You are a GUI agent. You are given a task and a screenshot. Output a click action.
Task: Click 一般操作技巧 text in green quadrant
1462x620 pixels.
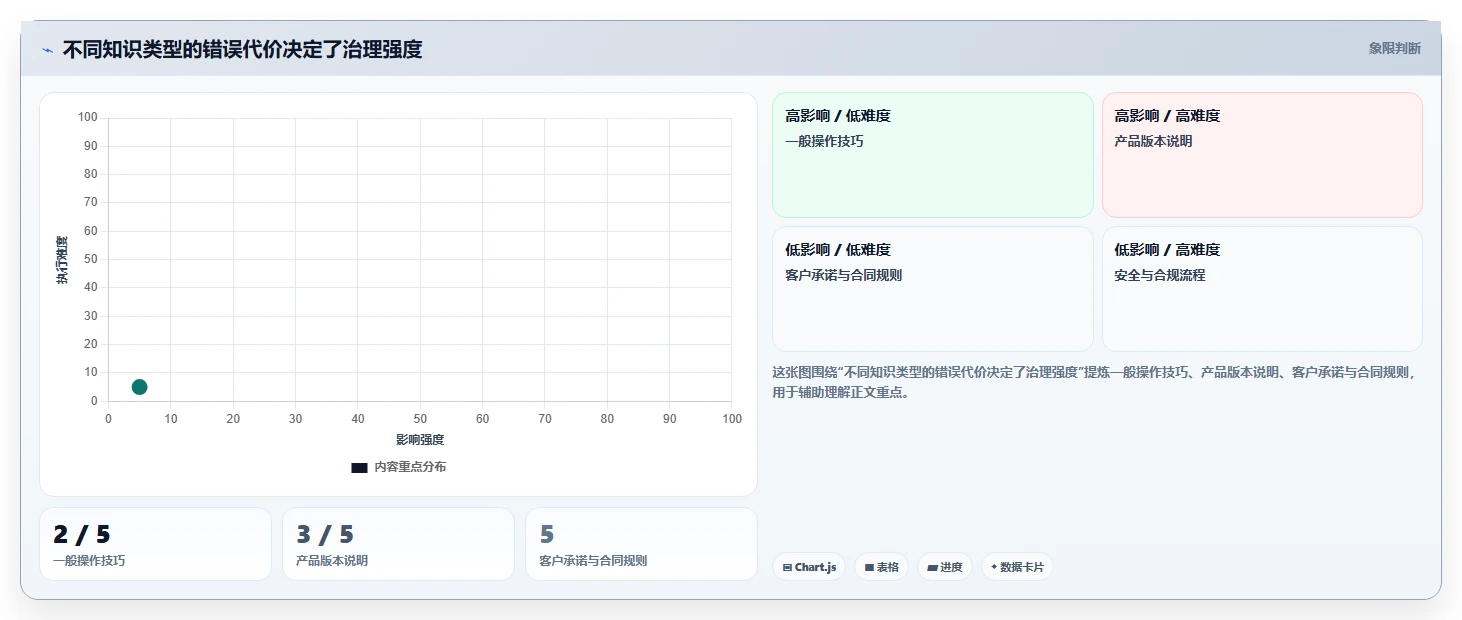(824, 141)
